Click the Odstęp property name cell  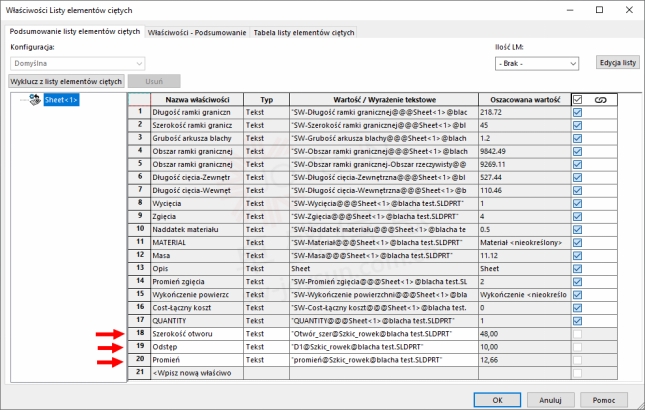tap(197, 347)
